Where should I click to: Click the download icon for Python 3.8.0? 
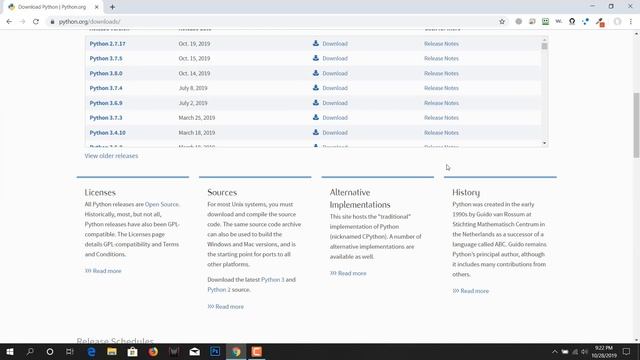pyautogui.click(x=316, y=73)
